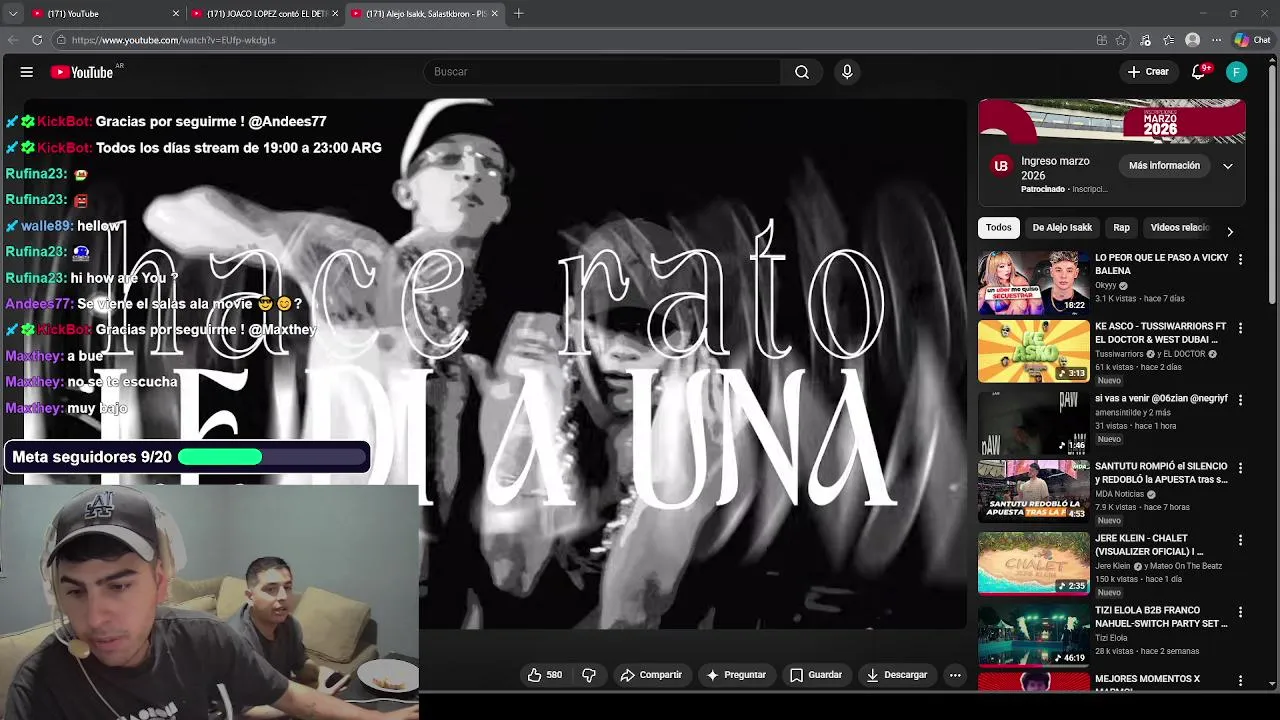Activate voice search microphone

(x=847, y=72)
